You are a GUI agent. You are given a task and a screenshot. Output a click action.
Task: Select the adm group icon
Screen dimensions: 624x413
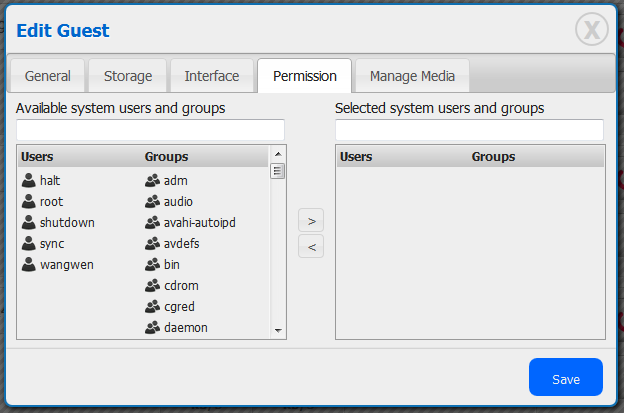(x=152, y=181)
